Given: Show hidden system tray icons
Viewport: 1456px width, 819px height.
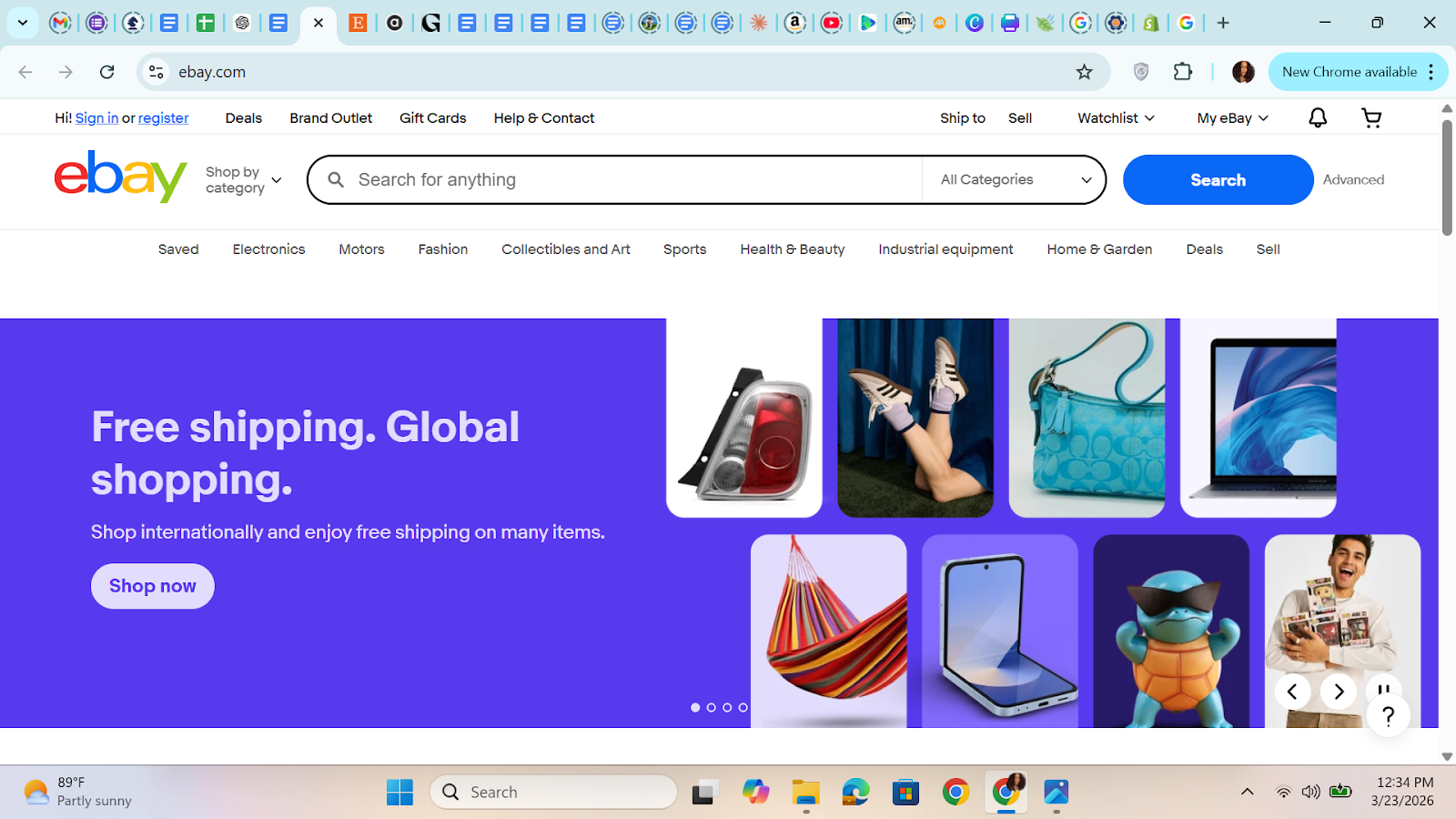Looking at the screenshot, I should pyautogui.click(x=1247, y=792).
